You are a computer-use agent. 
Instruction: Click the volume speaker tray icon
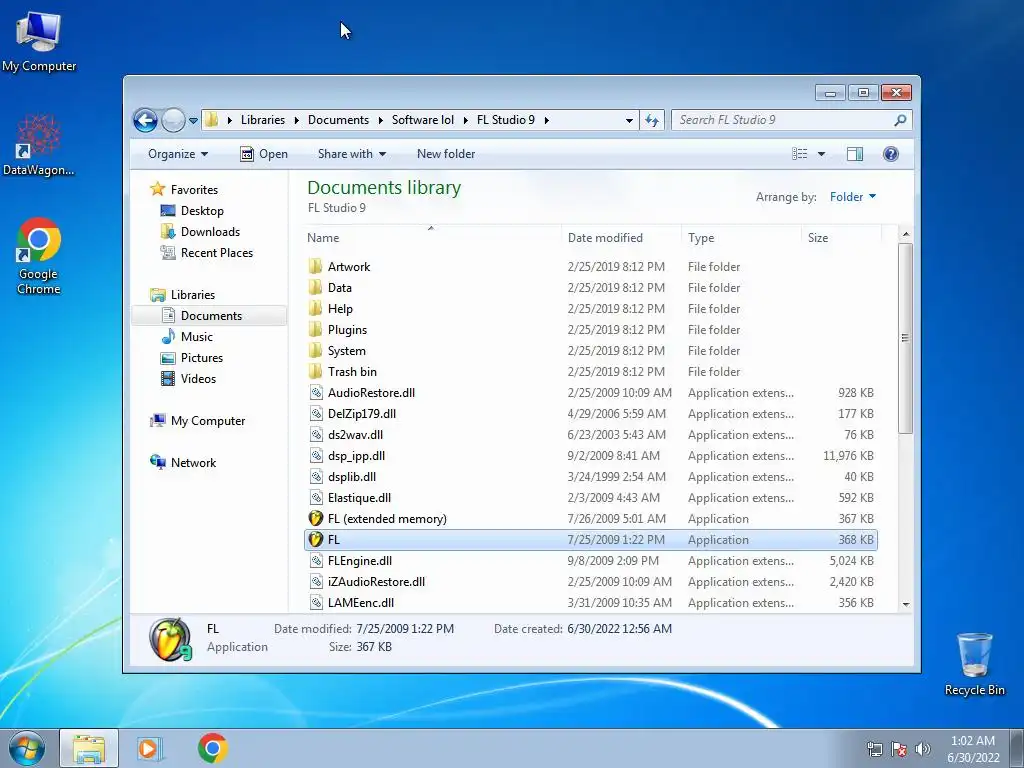click(x=923, y=749)
